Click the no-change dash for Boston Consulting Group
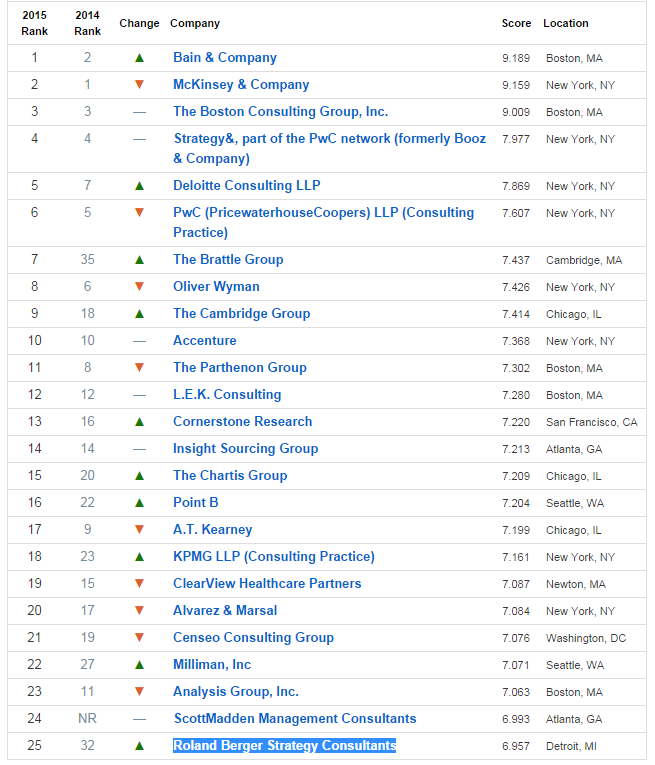This screenshot has height=765, width=655. point(139,112)
